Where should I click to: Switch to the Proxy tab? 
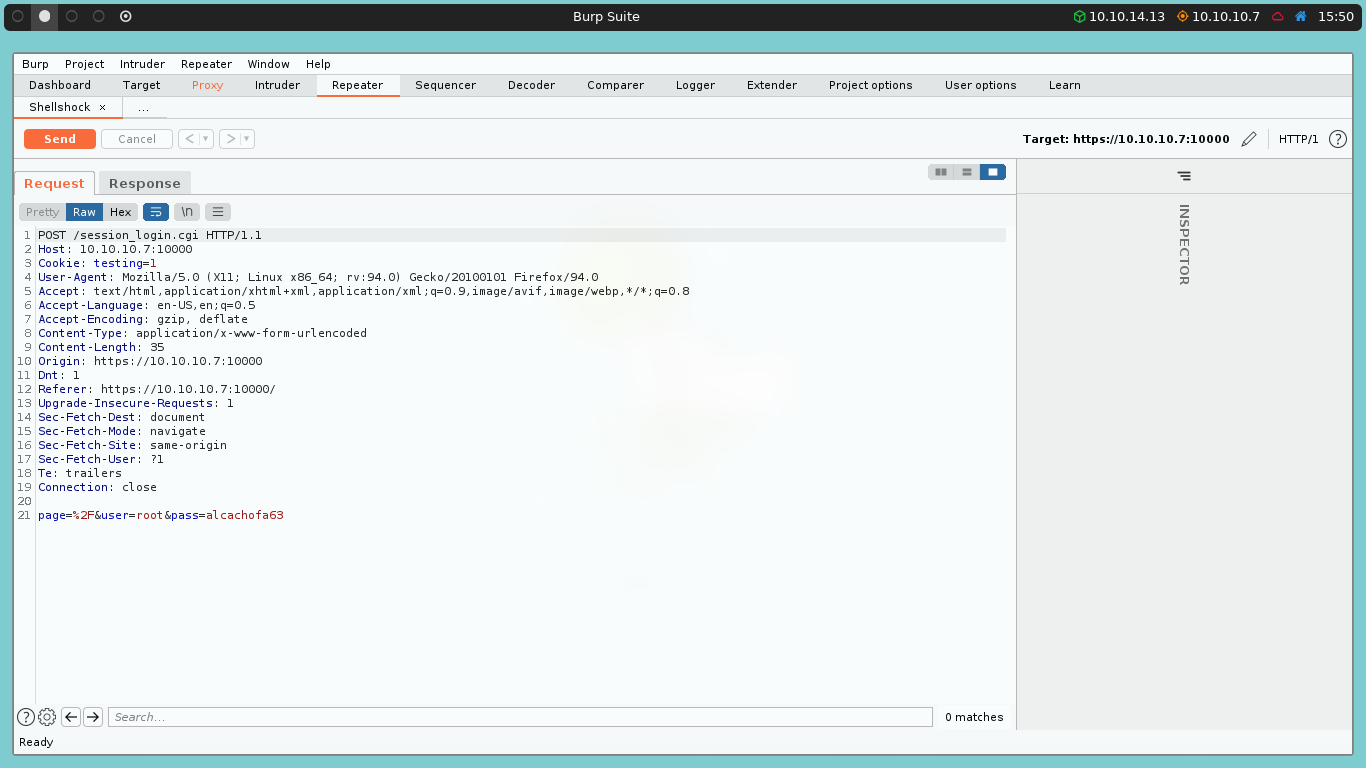(208, 85)
